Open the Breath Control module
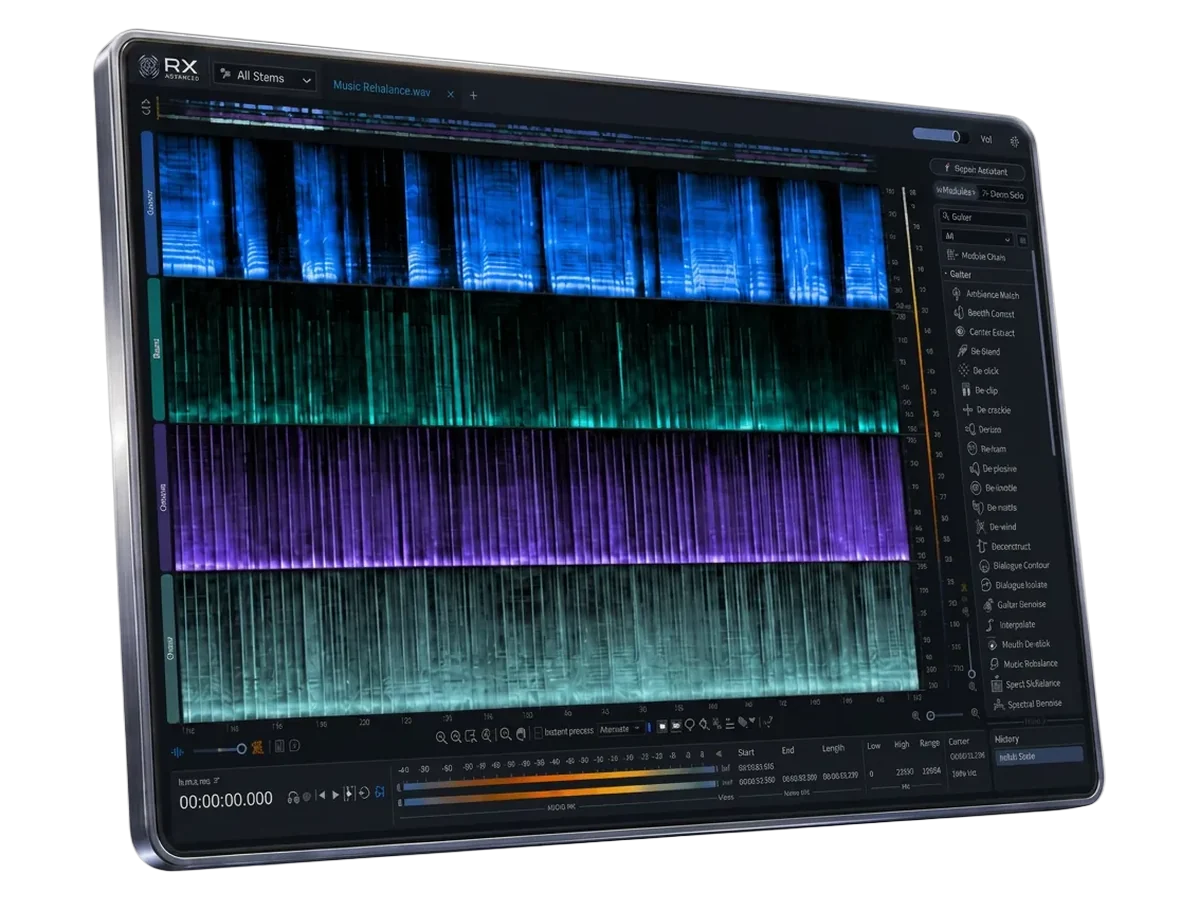The image size is (1200, 900). click(983, 314)
